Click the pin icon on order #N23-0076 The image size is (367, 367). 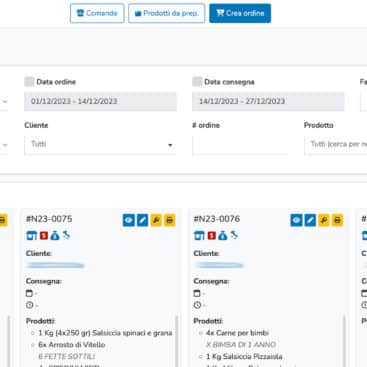click(234, 235)
